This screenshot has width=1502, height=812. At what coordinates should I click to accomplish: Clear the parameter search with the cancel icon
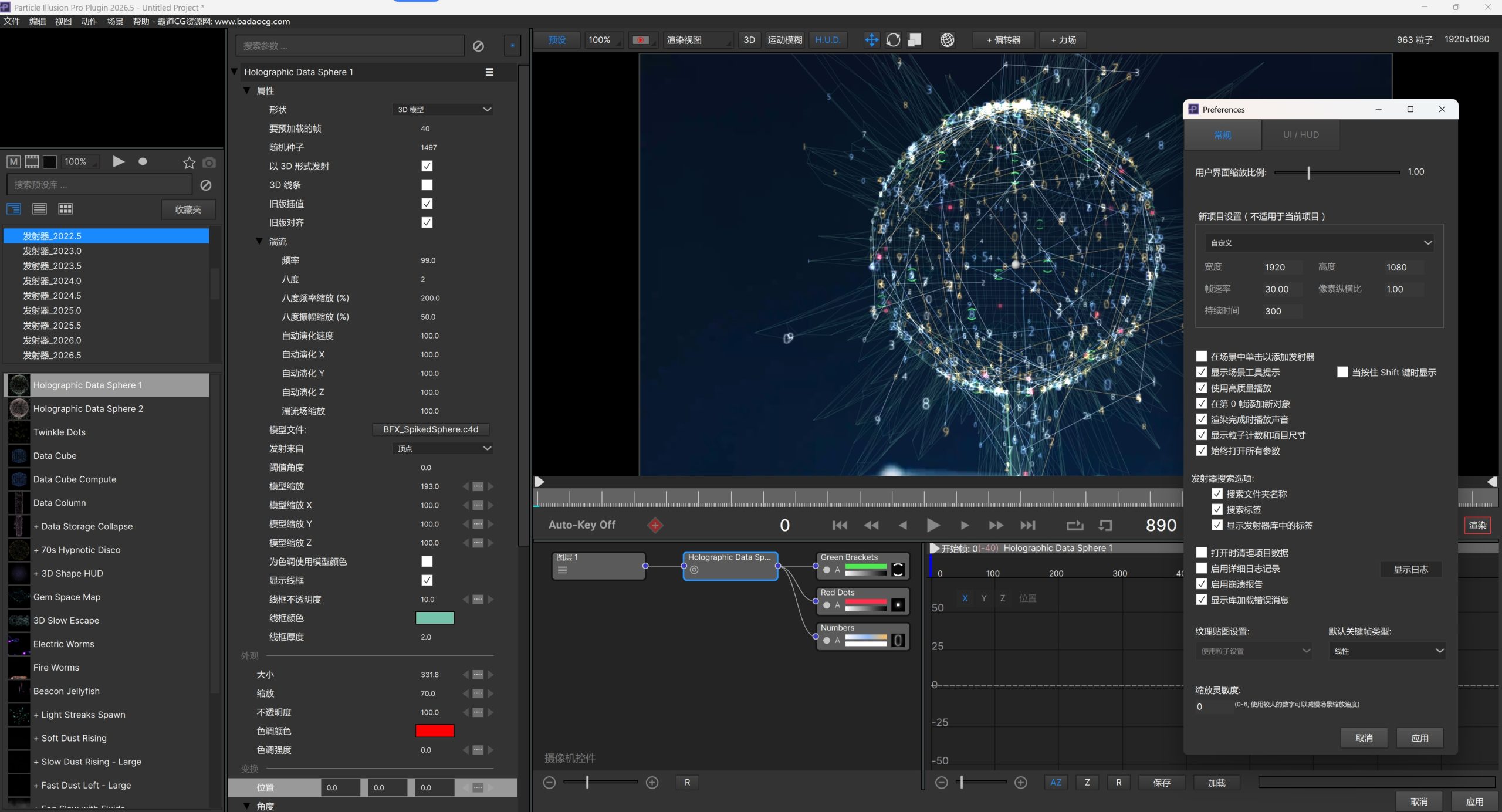pos(478,46)
